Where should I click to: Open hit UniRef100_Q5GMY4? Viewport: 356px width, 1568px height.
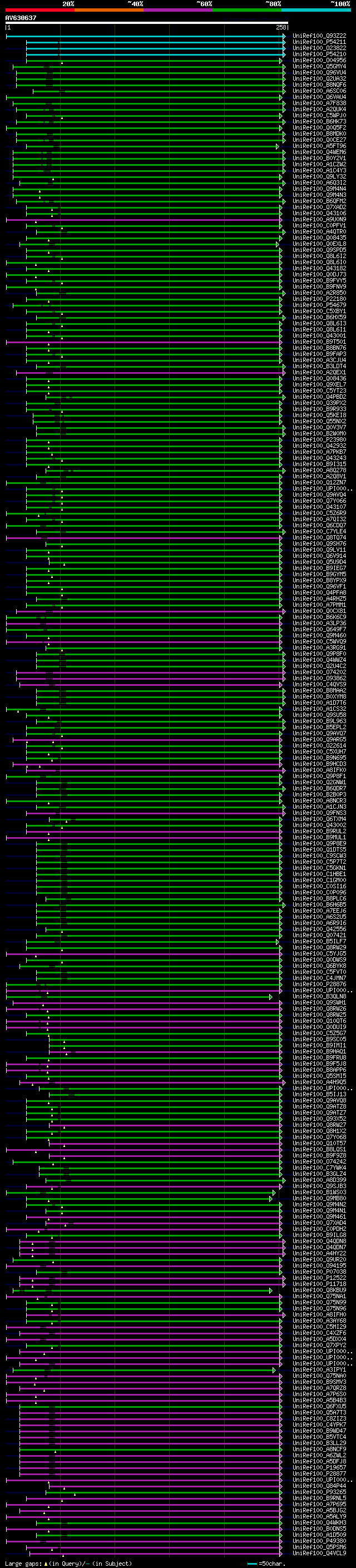pyautogui.click(x=319, y=66)
